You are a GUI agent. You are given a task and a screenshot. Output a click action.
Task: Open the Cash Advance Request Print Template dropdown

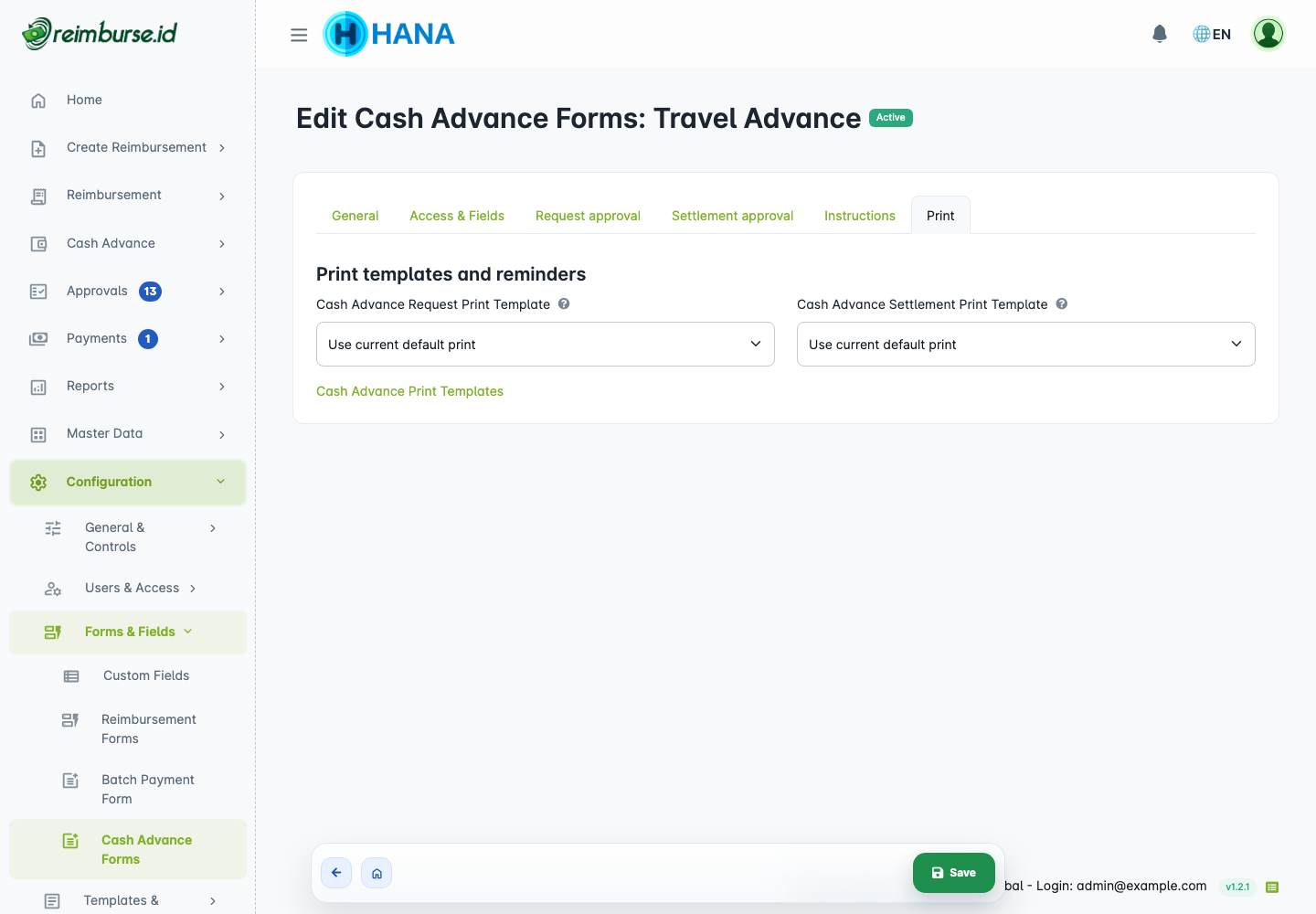coord(546,344)
